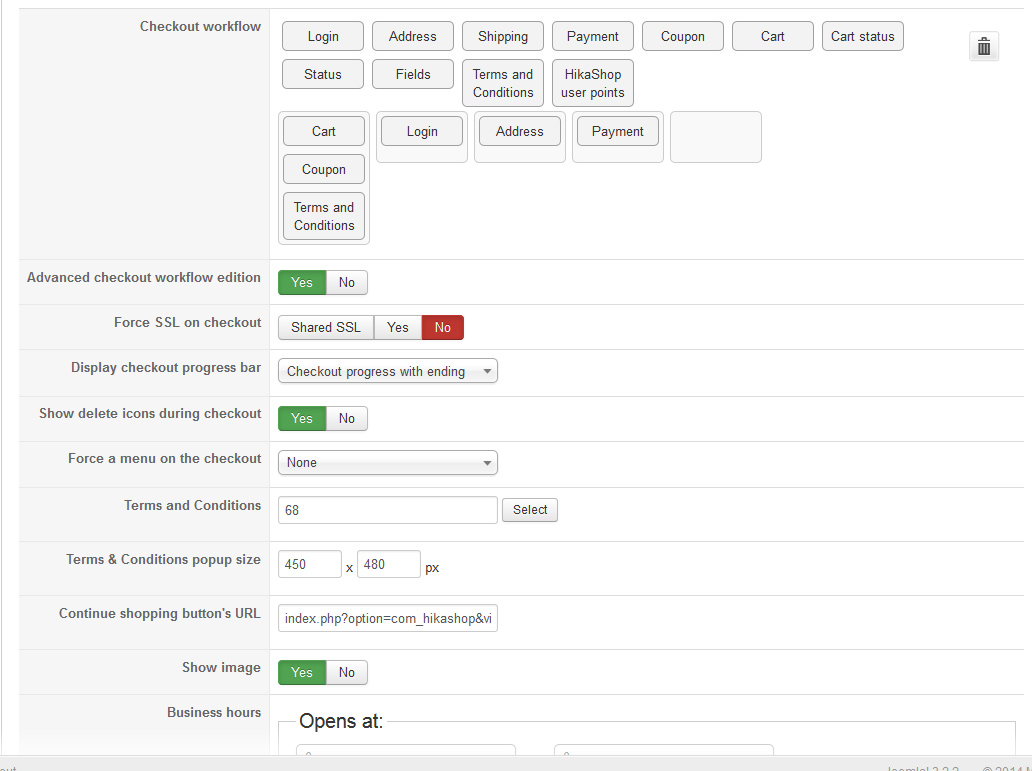1032x771 pixels.
Task: Click the Login block in second step
Action: [422, 131]
